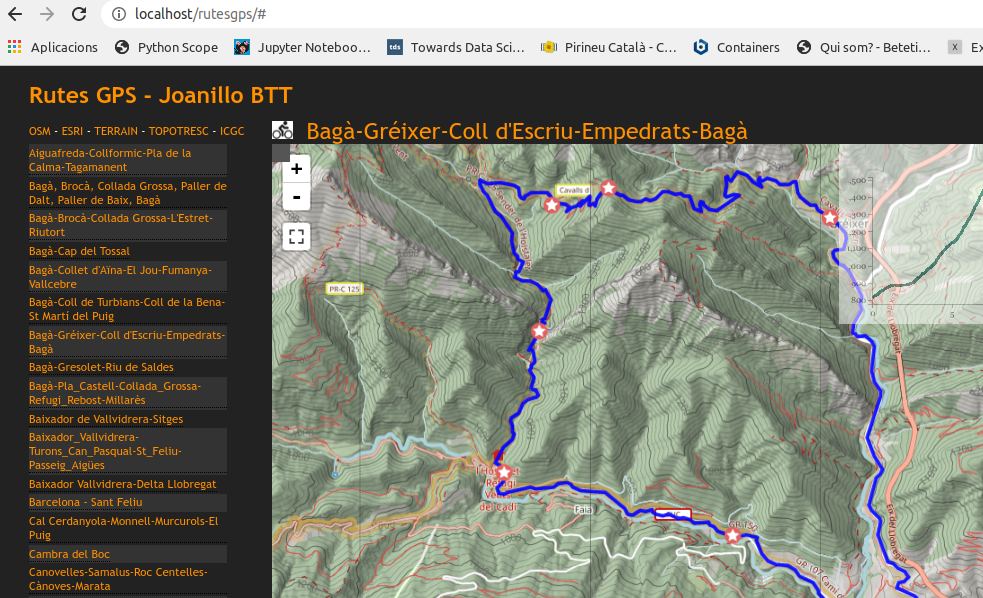This screenshot has height=598, width=983.
Task: Toggle fullscreen map view
Action: [x=296, y=237]
